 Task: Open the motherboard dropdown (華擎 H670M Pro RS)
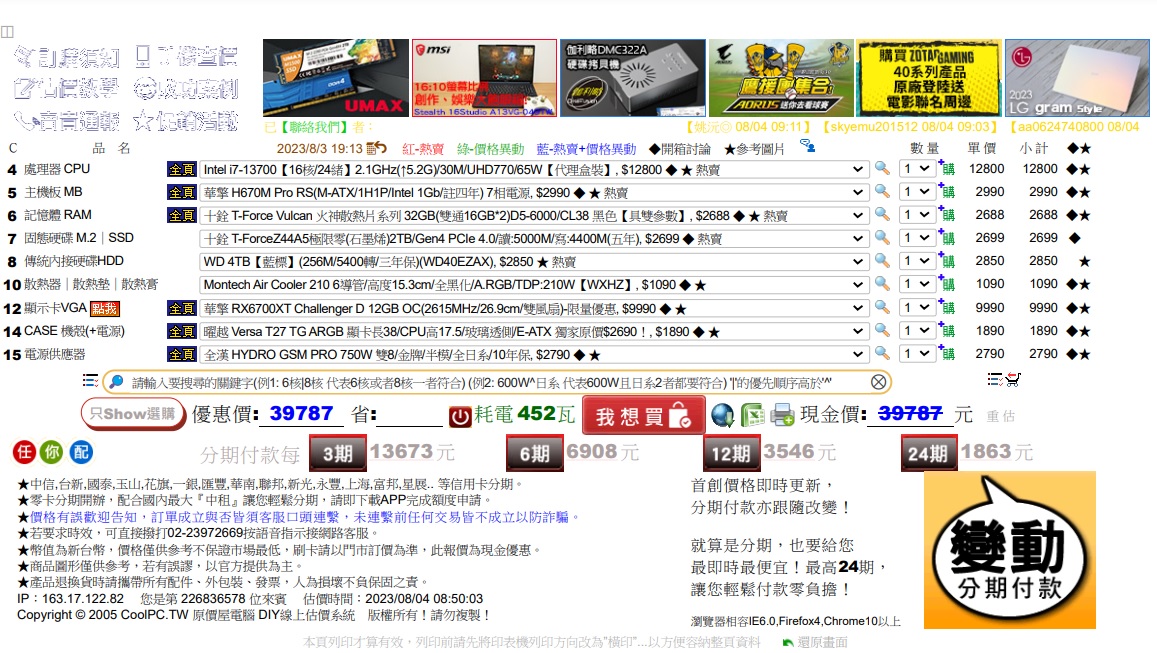533,192
